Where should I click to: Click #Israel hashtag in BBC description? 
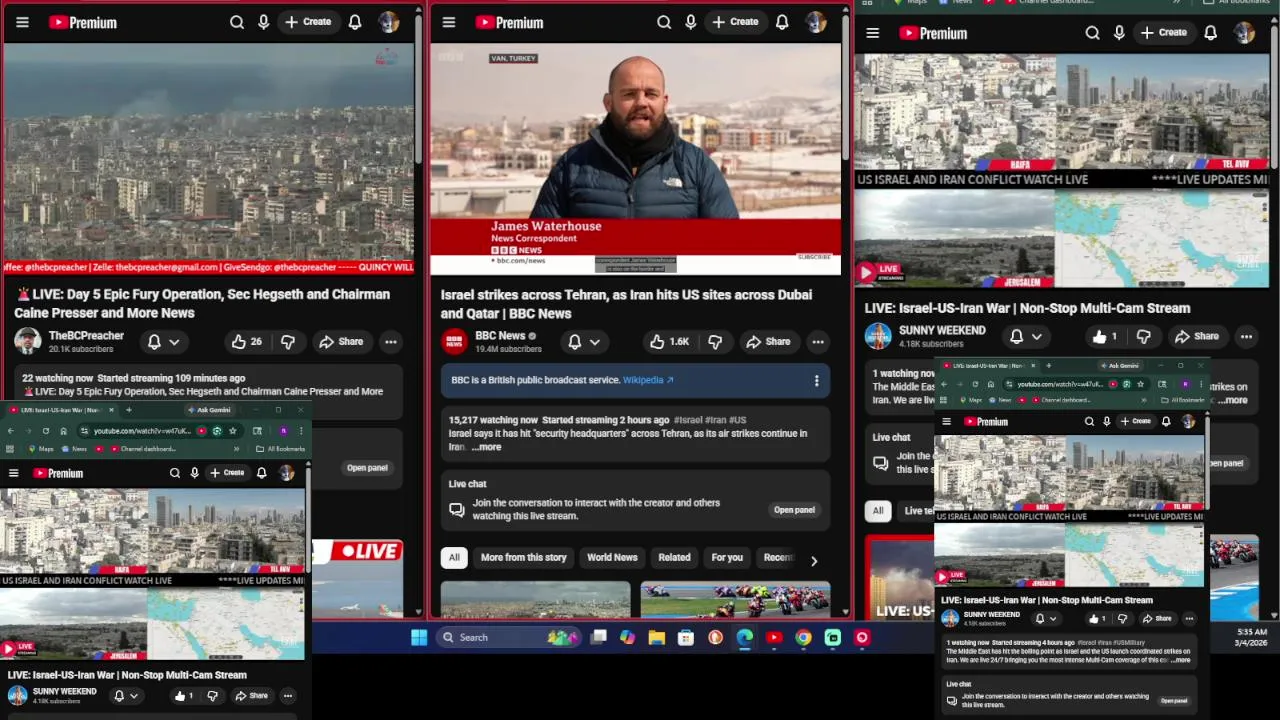(688, 420)
